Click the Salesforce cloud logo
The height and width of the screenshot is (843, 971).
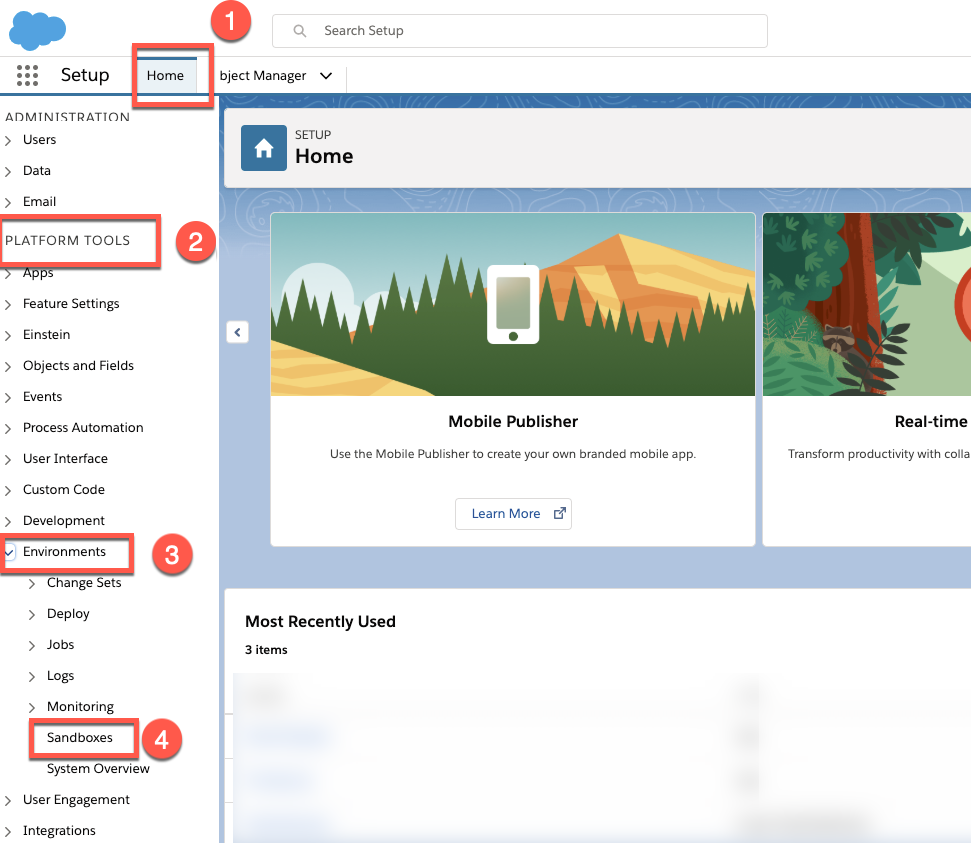point(38,30)
